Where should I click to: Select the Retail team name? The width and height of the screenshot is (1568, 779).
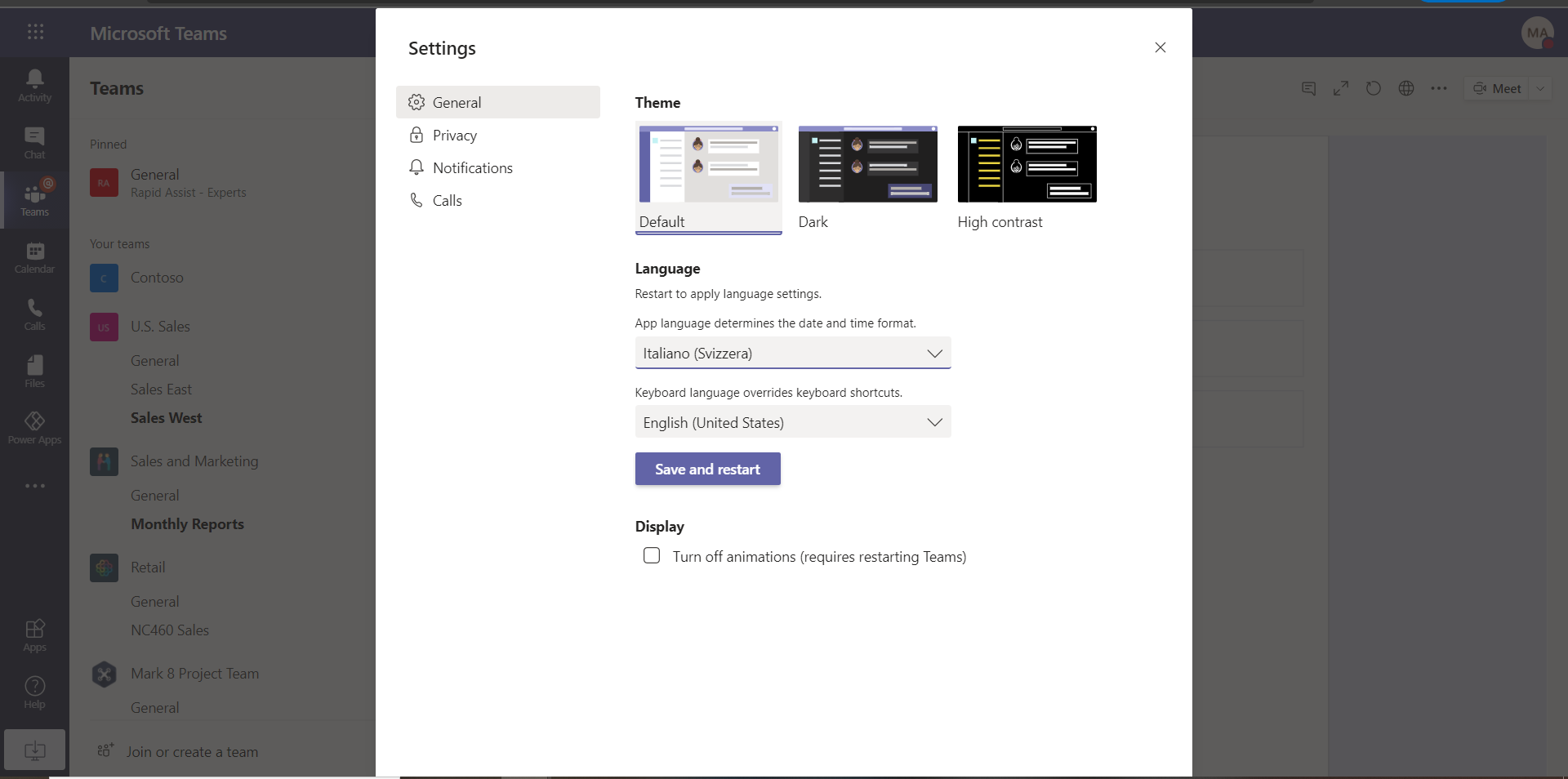coord(148,568)
